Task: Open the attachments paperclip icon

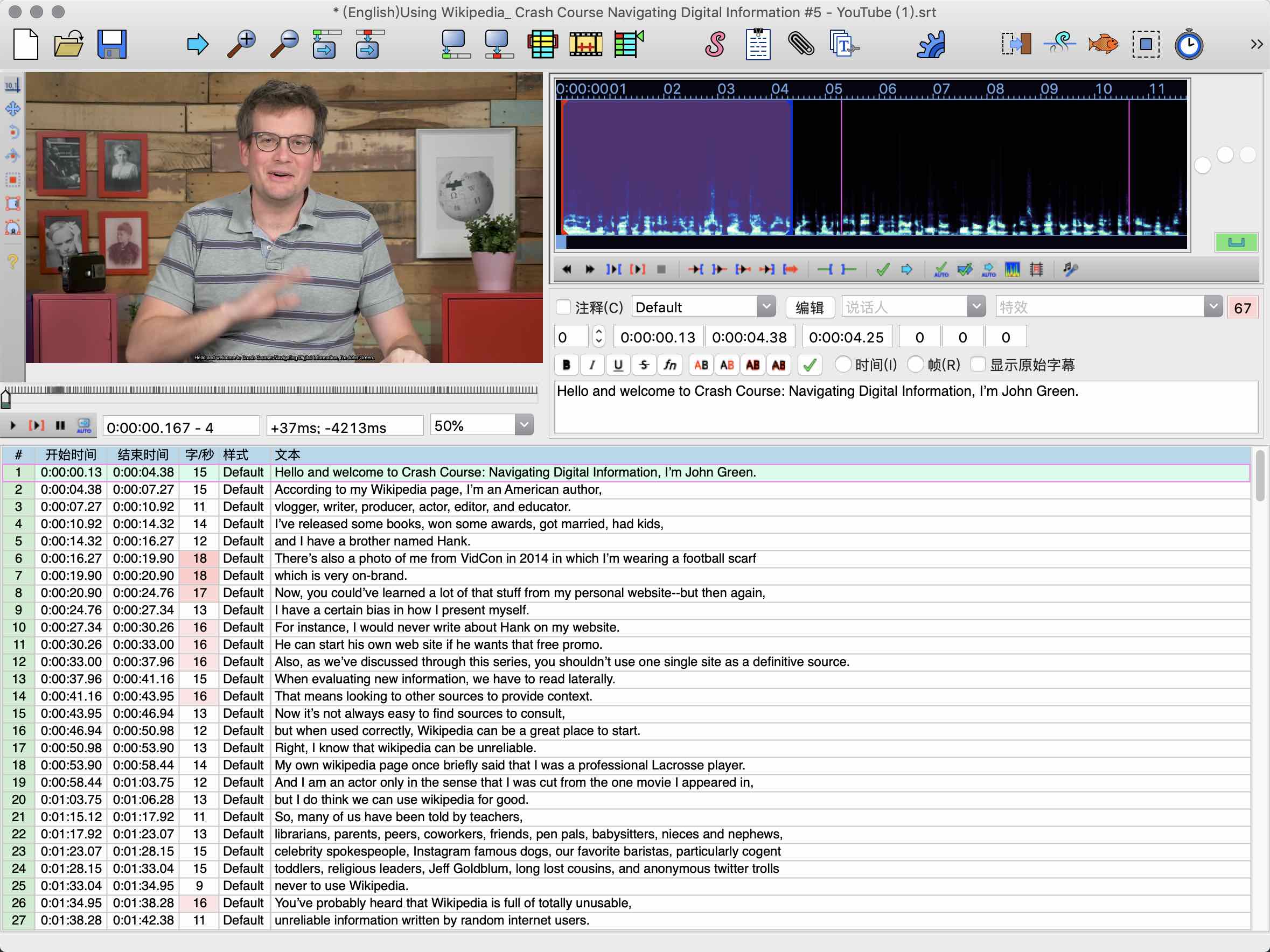Action: pyautogui.click(x=800, y=44)
